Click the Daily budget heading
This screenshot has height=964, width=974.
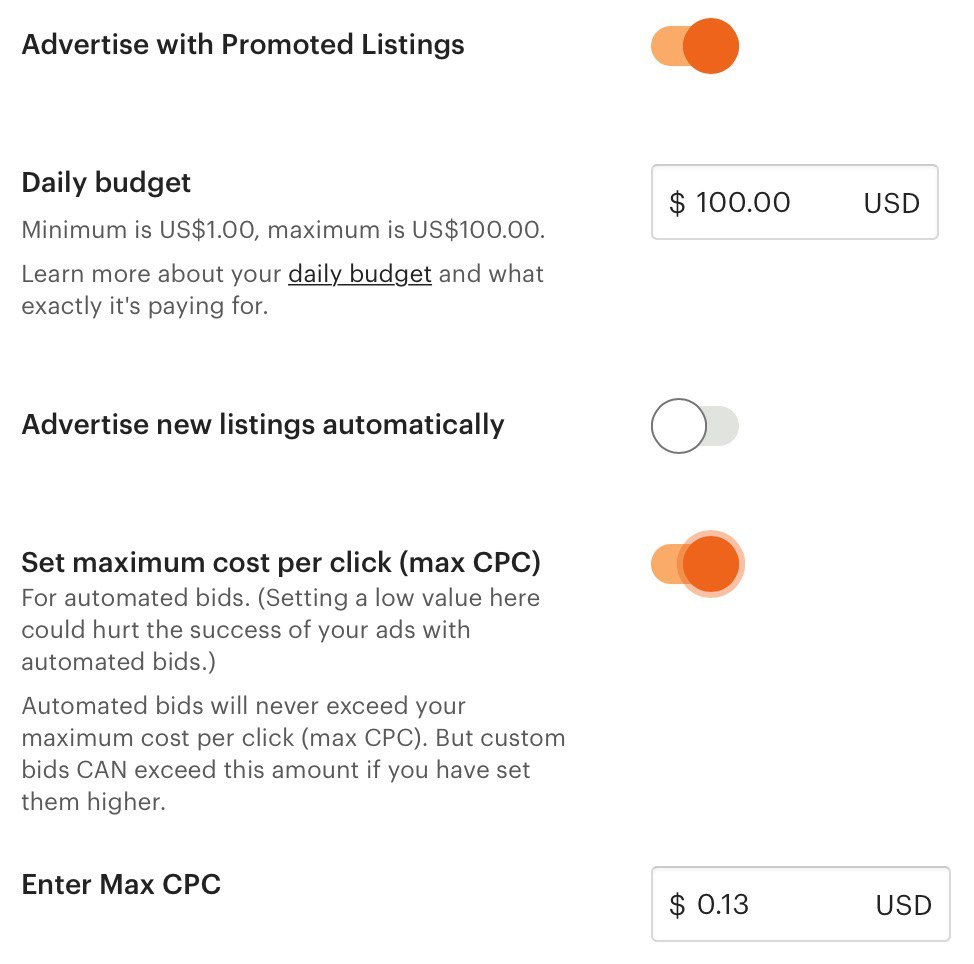[106, 183]
